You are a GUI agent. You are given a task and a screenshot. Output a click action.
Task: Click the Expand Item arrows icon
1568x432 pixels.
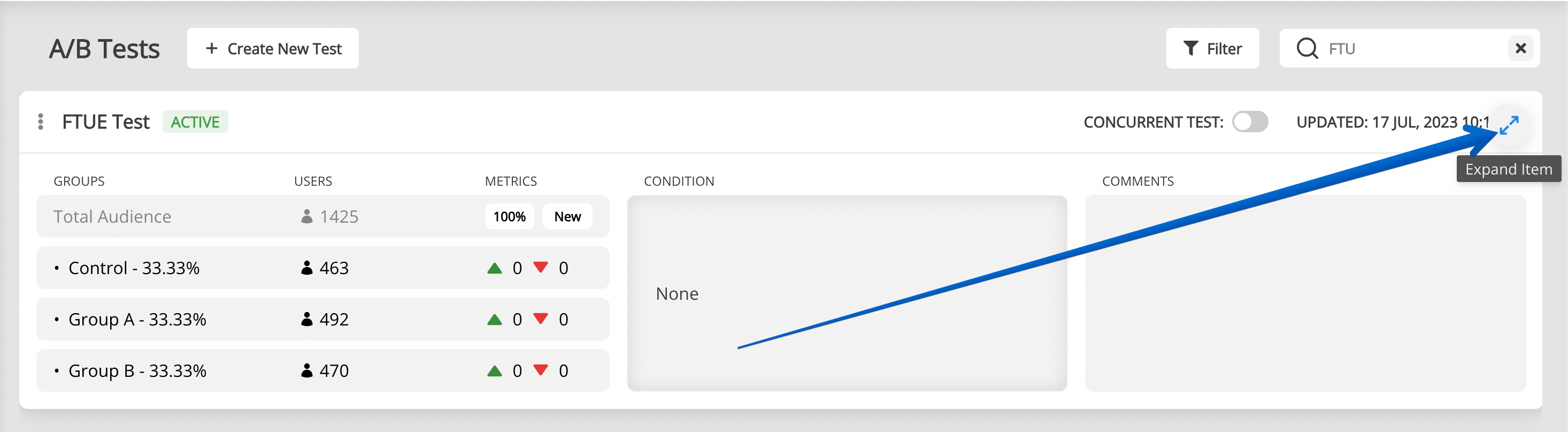pyautogui.click(x=1509, y=125)
